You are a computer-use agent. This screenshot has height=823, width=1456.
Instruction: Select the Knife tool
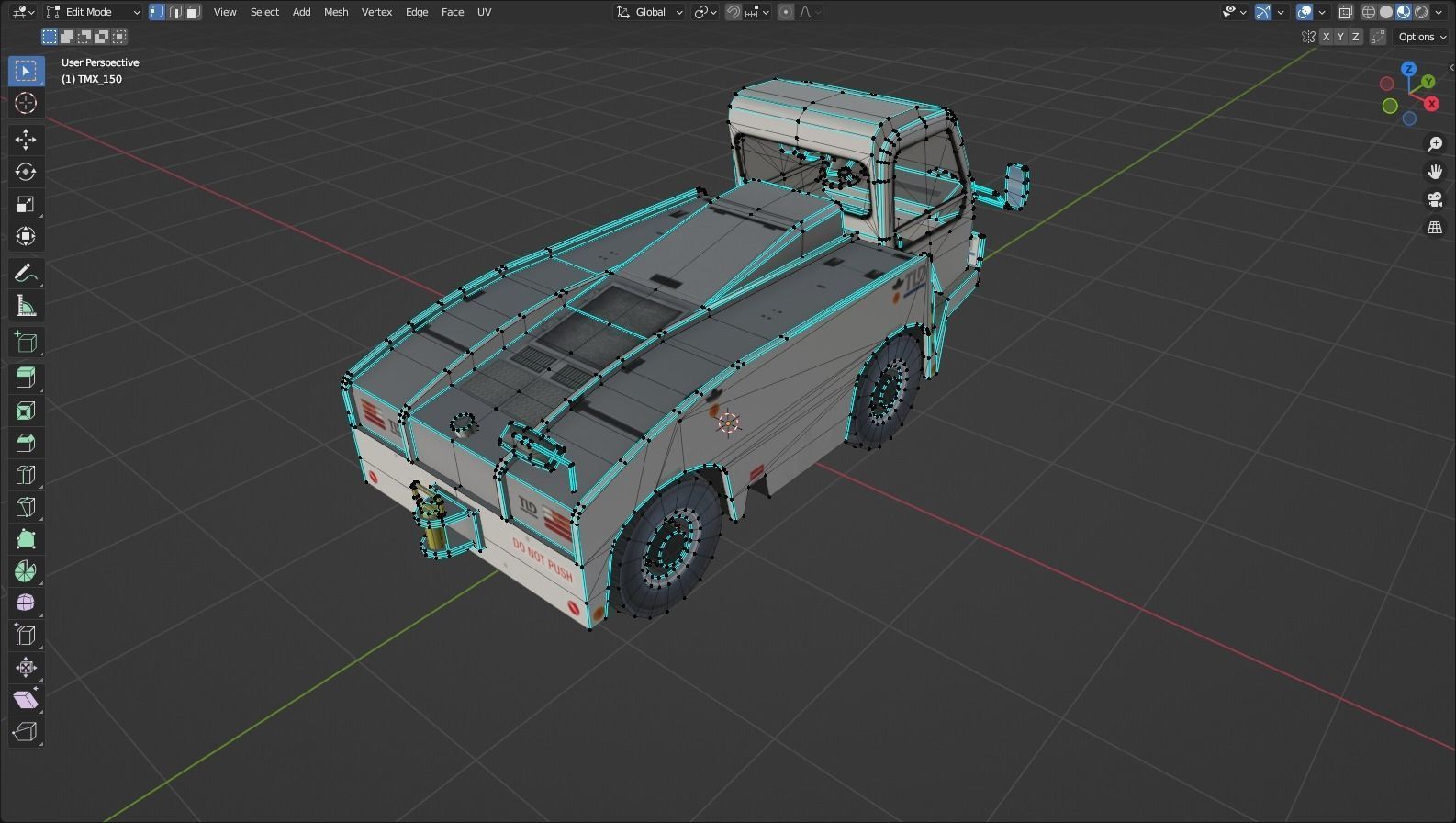[26, 506]
